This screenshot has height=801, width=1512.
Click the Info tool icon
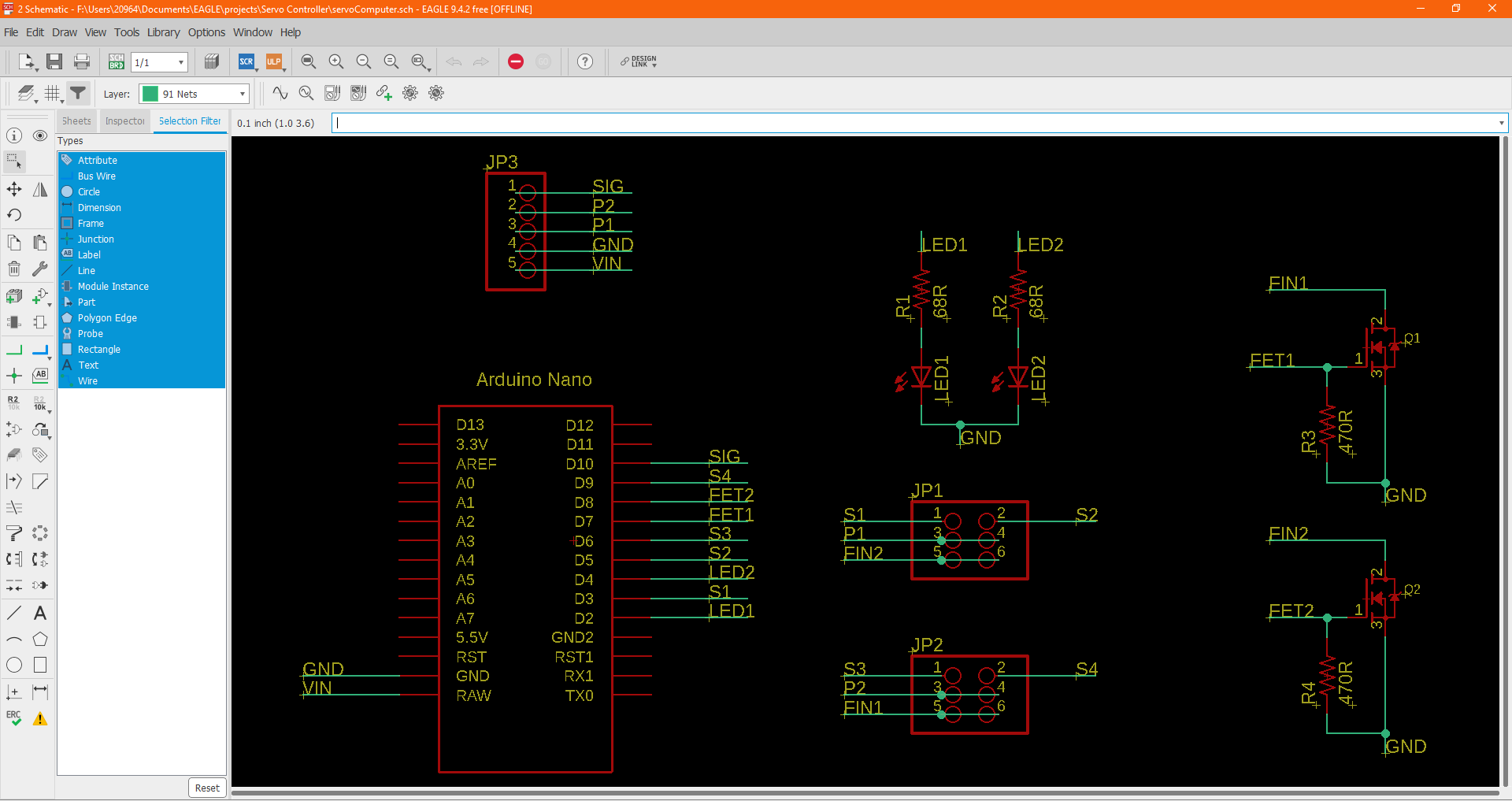[14, 135]
